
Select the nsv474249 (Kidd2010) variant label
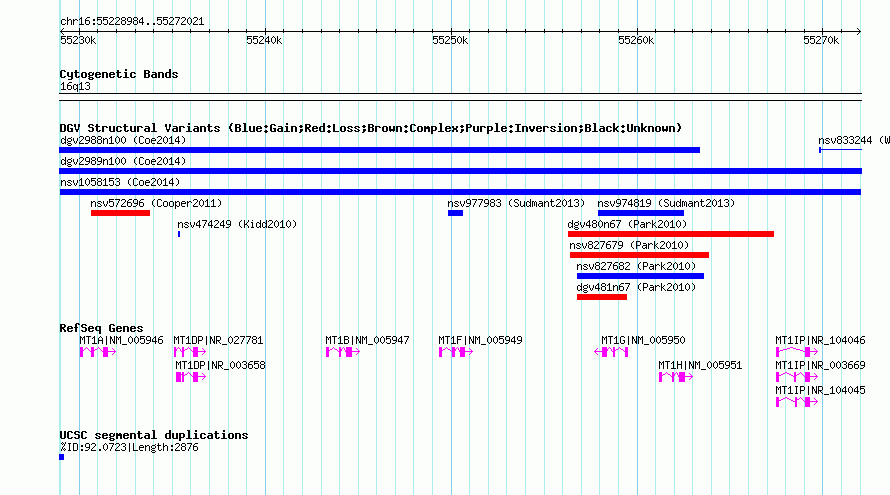point(237,224)
